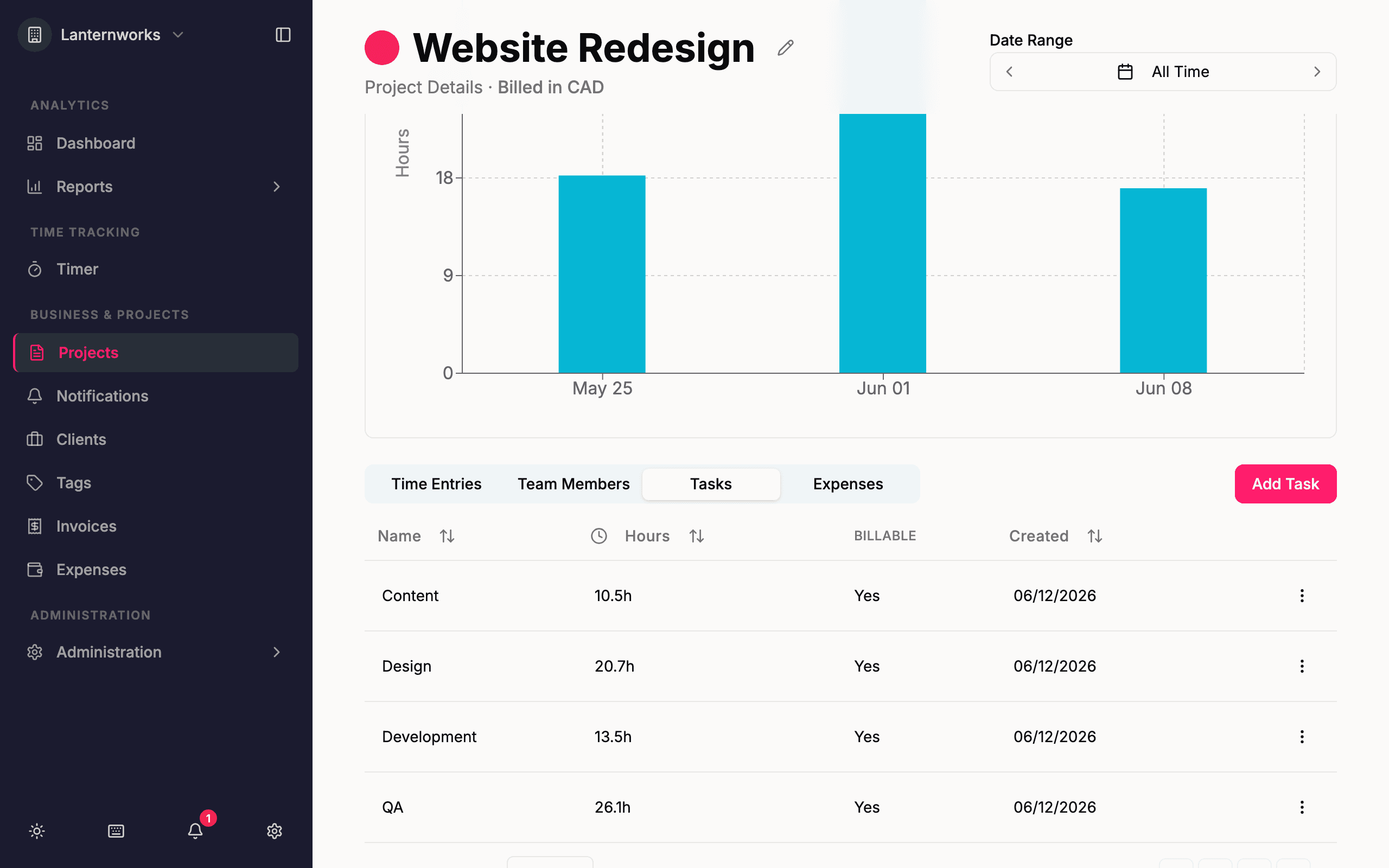Open the Clients page
The width and height of the screenshot is (1389, 868).
pyautogui.click(x=156, y=440)
